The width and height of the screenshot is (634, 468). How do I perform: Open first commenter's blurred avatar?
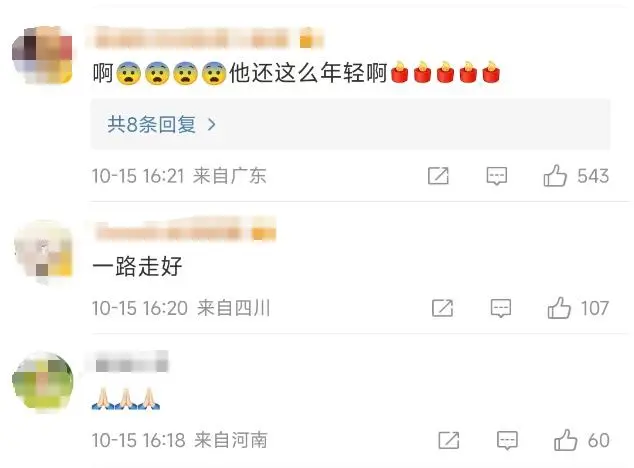coord(42,55)
